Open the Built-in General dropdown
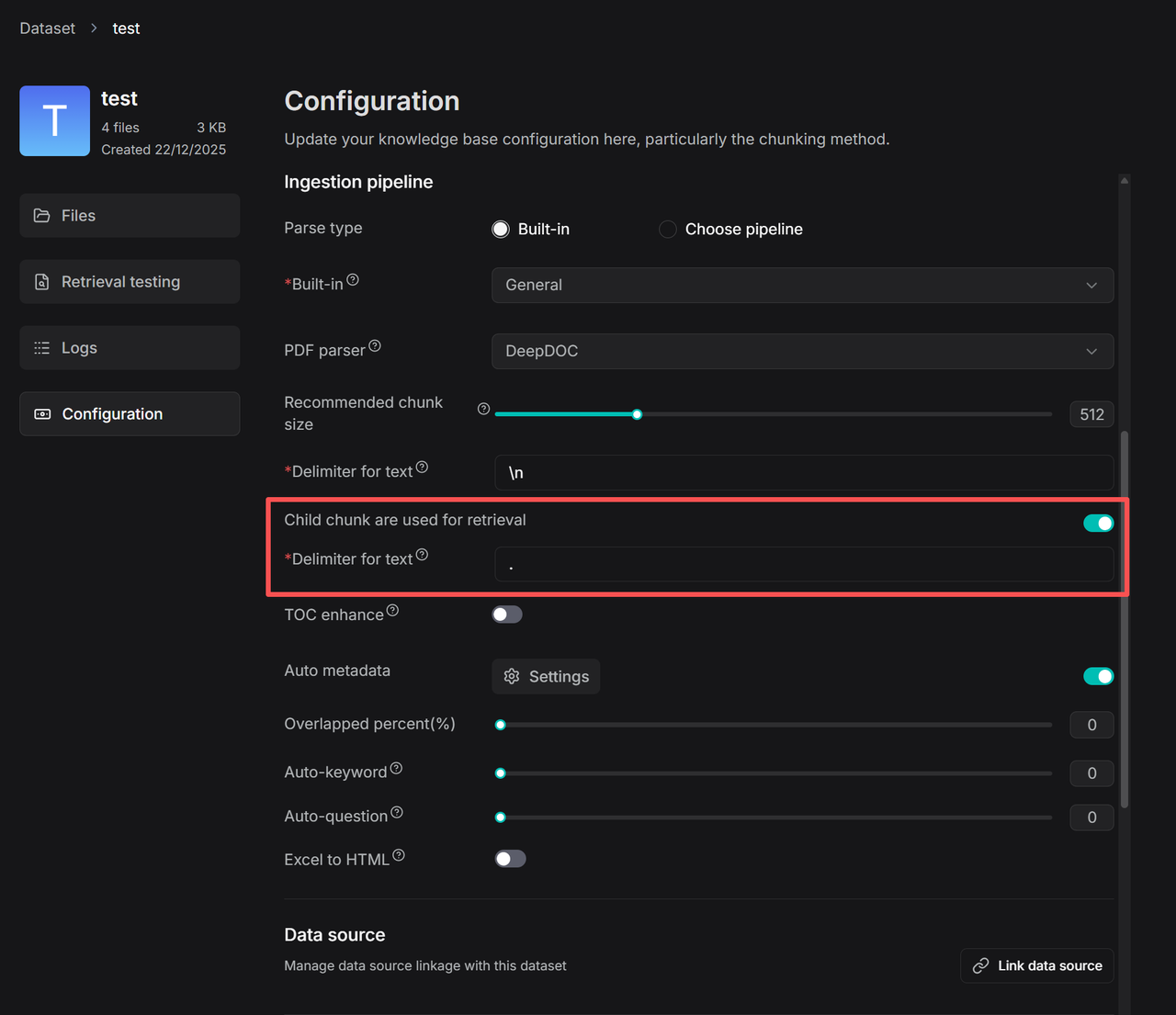Screen dimensions: 1176x1015 802,285
